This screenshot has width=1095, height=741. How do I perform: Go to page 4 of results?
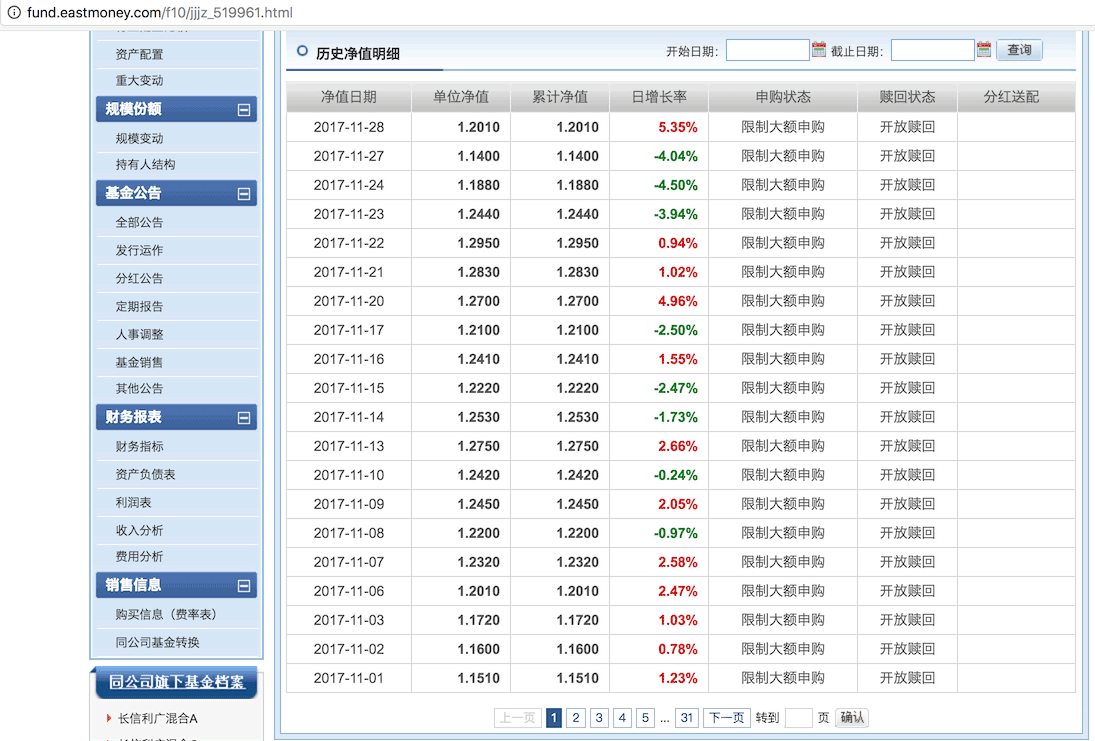pos(622,717)
